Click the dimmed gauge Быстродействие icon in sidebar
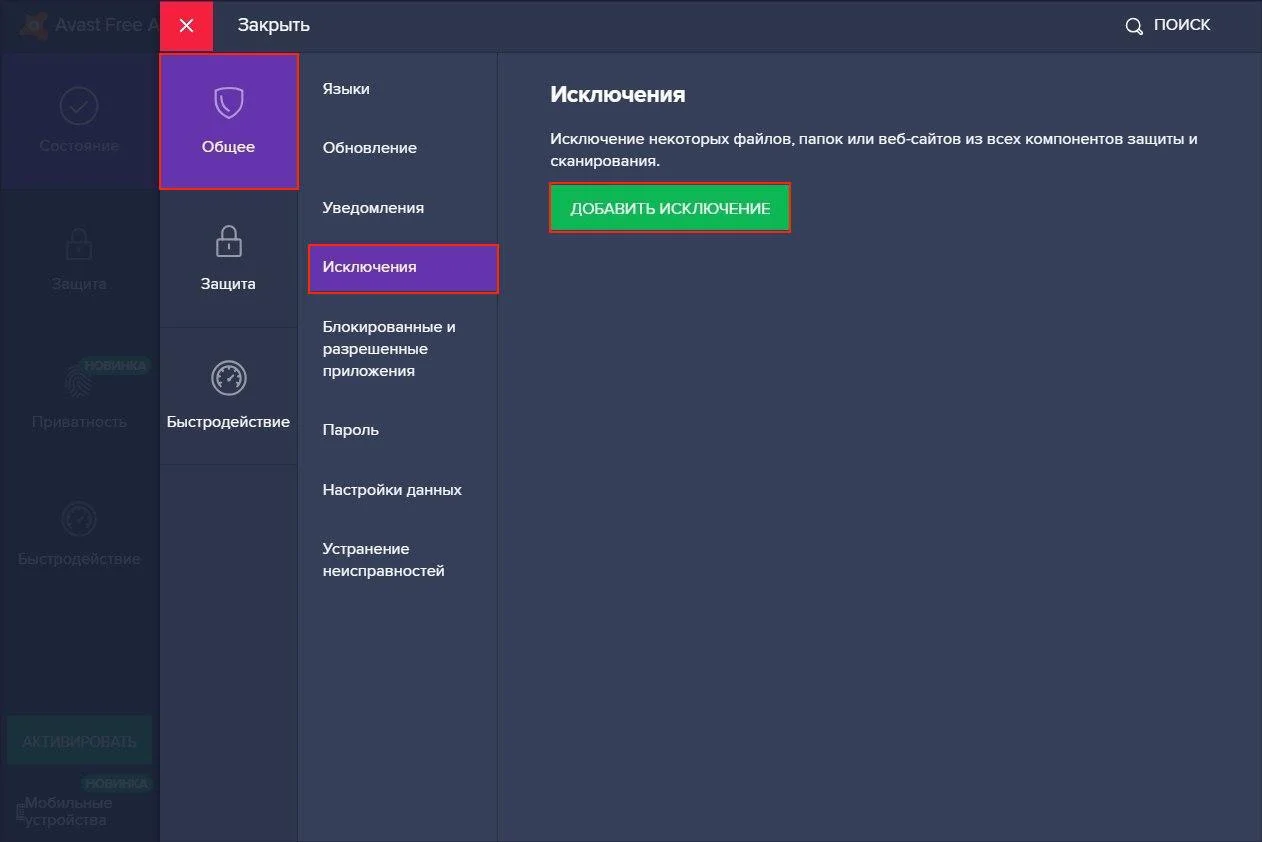Image resolution: width=1262 pixels, height=842 pixels. pyautogui.click(x=79, y=519)
